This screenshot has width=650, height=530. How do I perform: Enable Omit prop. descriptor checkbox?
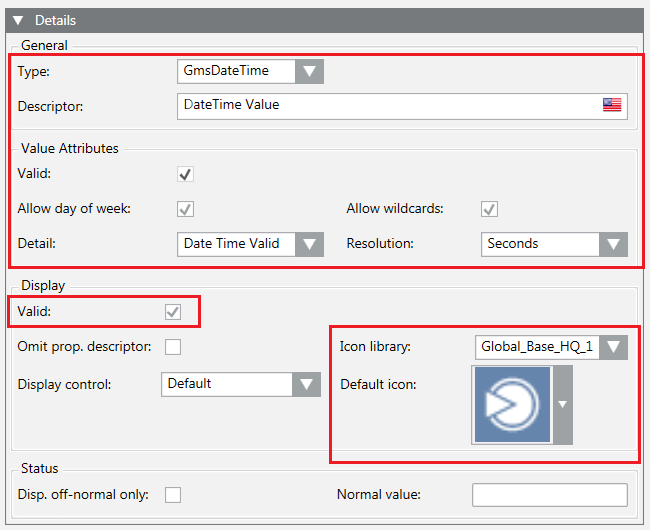pyautogui.click(x=173, y=347)
